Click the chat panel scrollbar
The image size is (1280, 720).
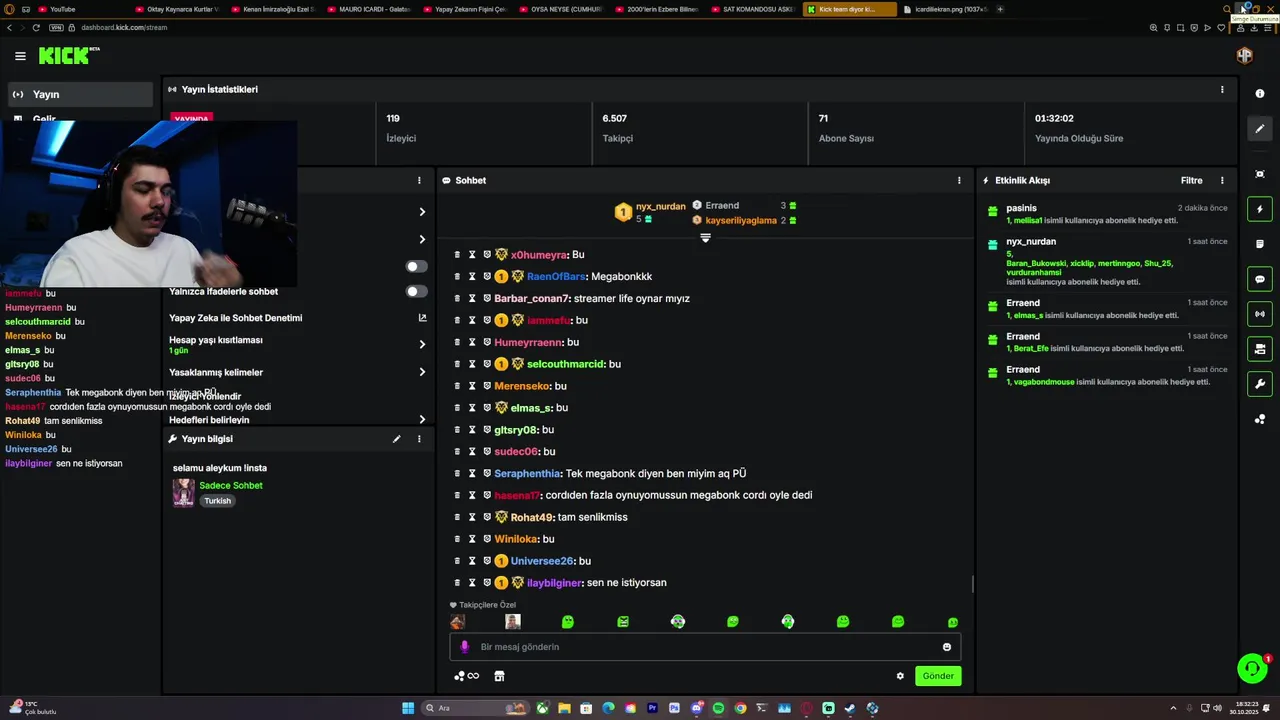973,584
